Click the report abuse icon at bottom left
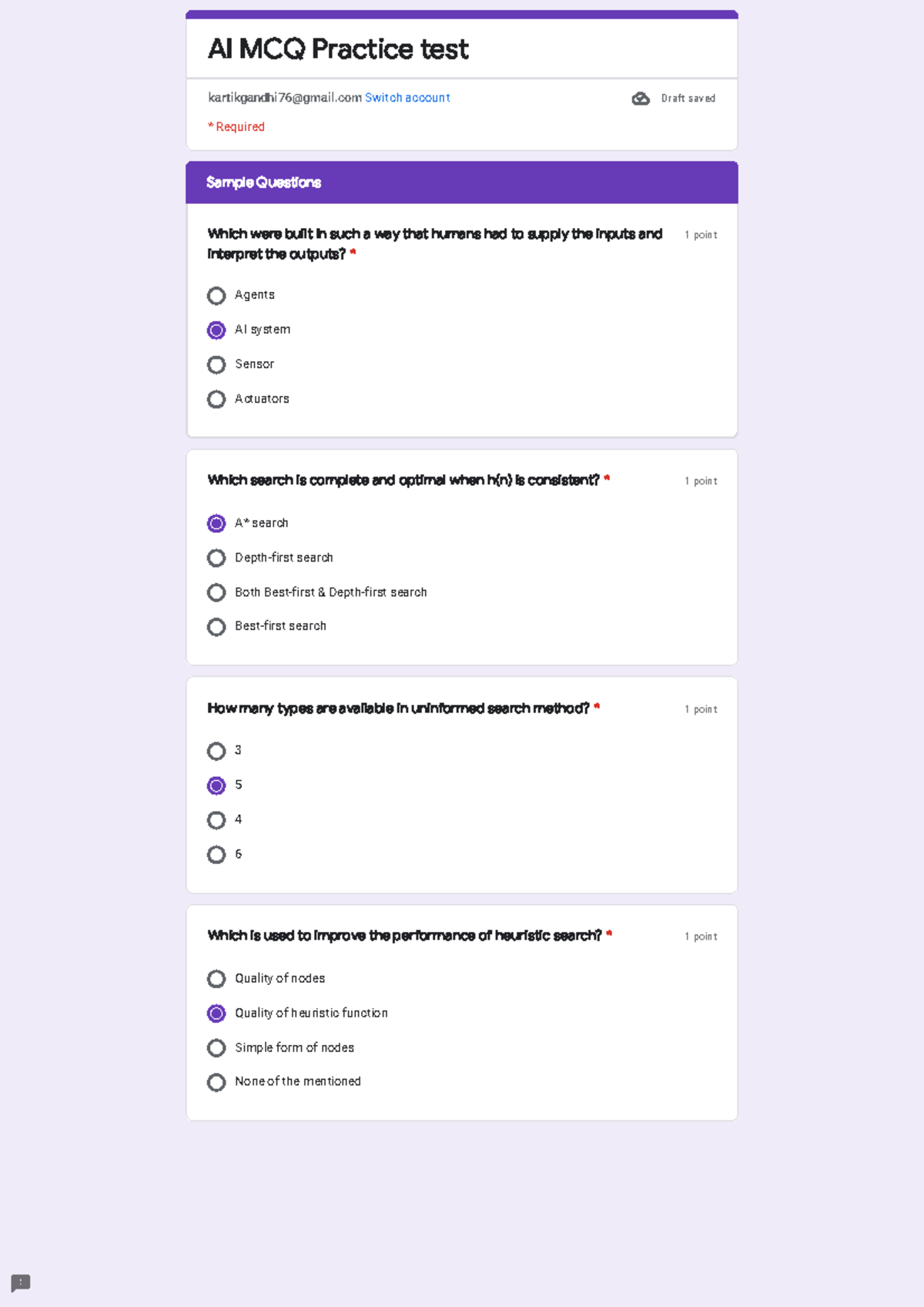 19,1283
